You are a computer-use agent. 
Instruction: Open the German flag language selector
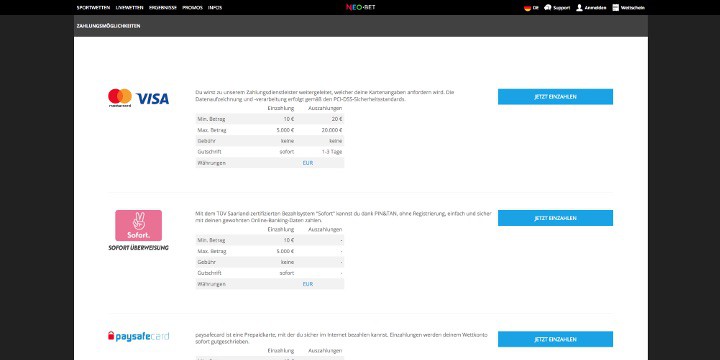pyautogui.click(x=527, y=8)
